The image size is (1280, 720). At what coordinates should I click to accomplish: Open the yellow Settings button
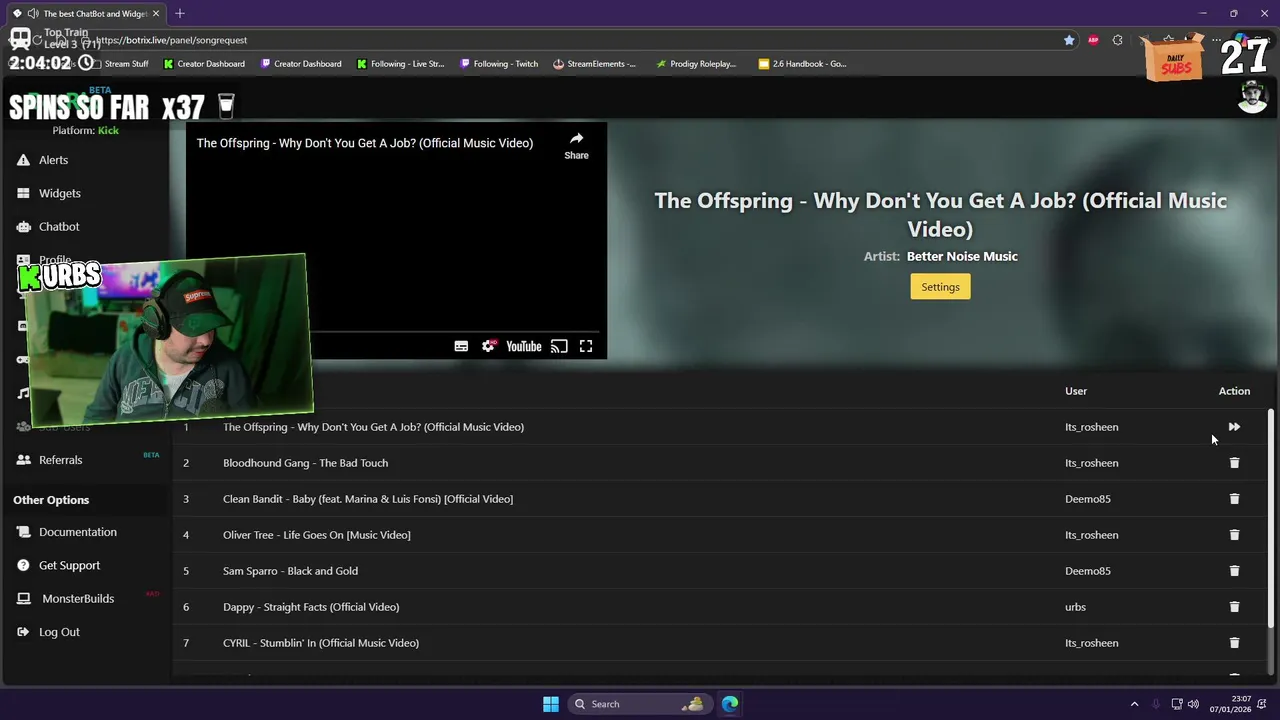click(940, 287)
